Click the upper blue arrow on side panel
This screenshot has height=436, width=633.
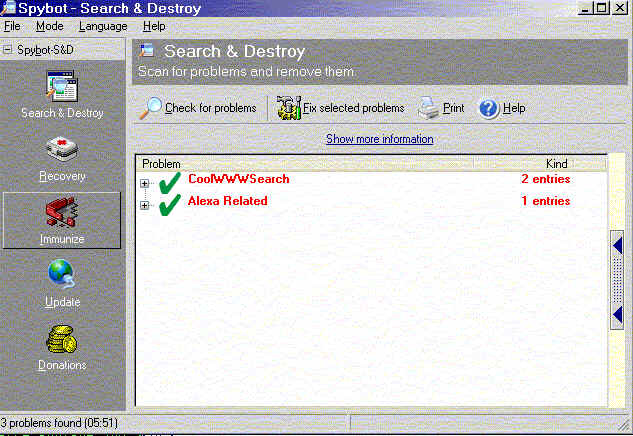(x=618, y=246)
